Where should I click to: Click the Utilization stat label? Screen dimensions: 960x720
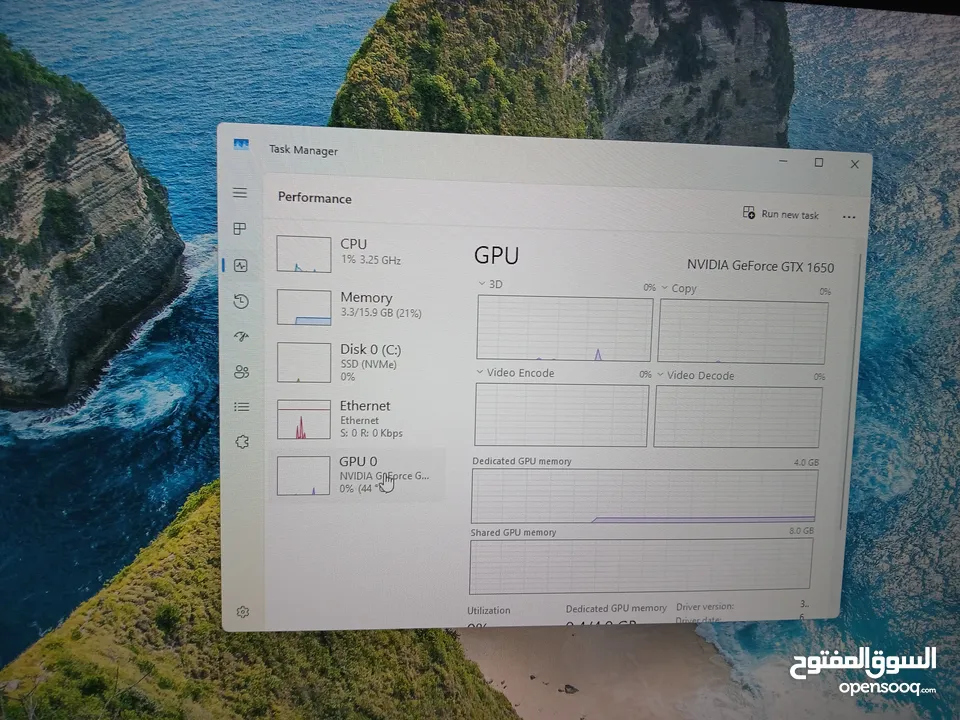489,610
